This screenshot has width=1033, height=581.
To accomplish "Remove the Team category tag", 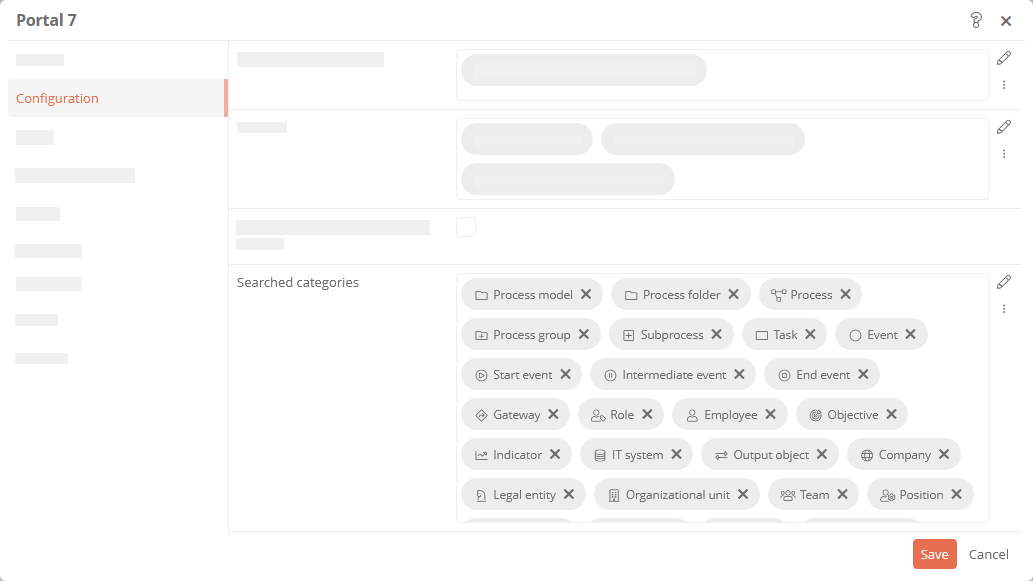I will pyautogui.click(x=843, y=494).
